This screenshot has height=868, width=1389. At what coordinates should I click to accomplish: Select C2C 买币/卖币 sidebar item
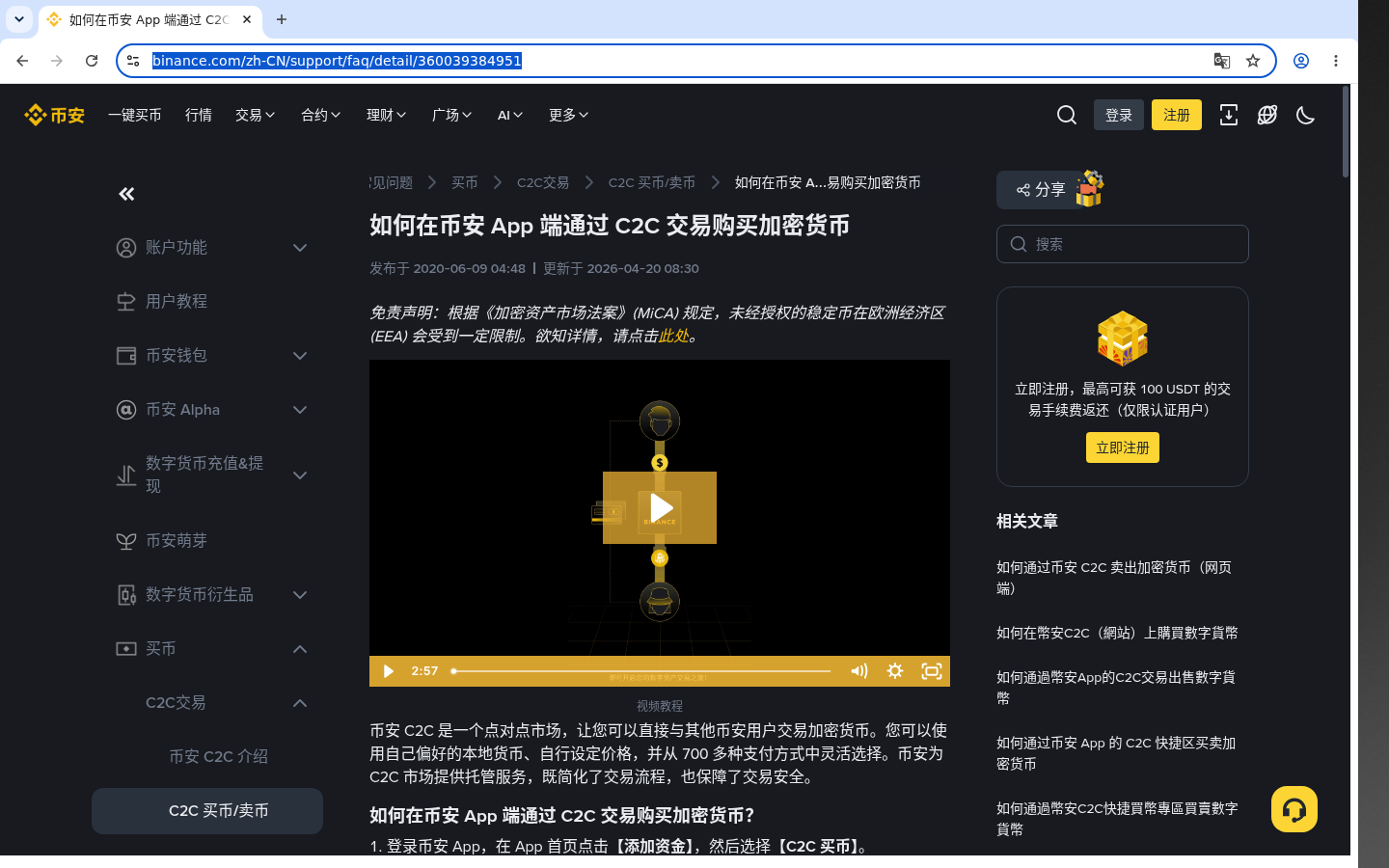(x=207, y=811)
